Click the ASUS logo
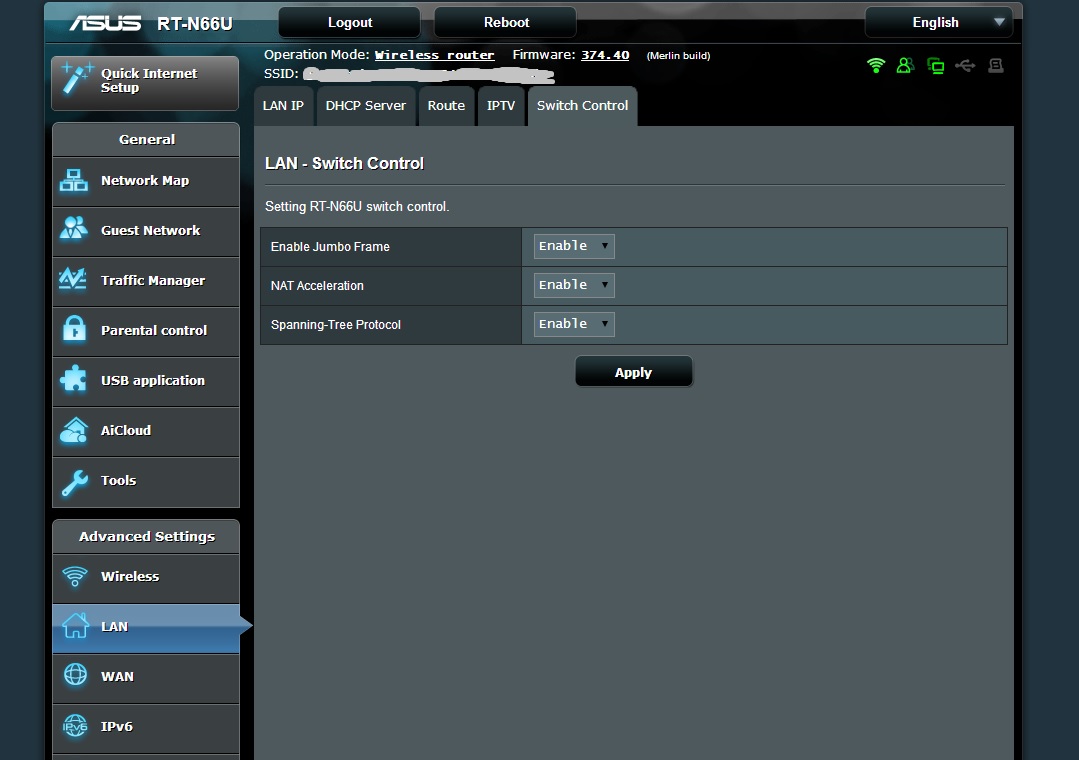Viewport: 1079px width, 760px height. tap(105, 23)
